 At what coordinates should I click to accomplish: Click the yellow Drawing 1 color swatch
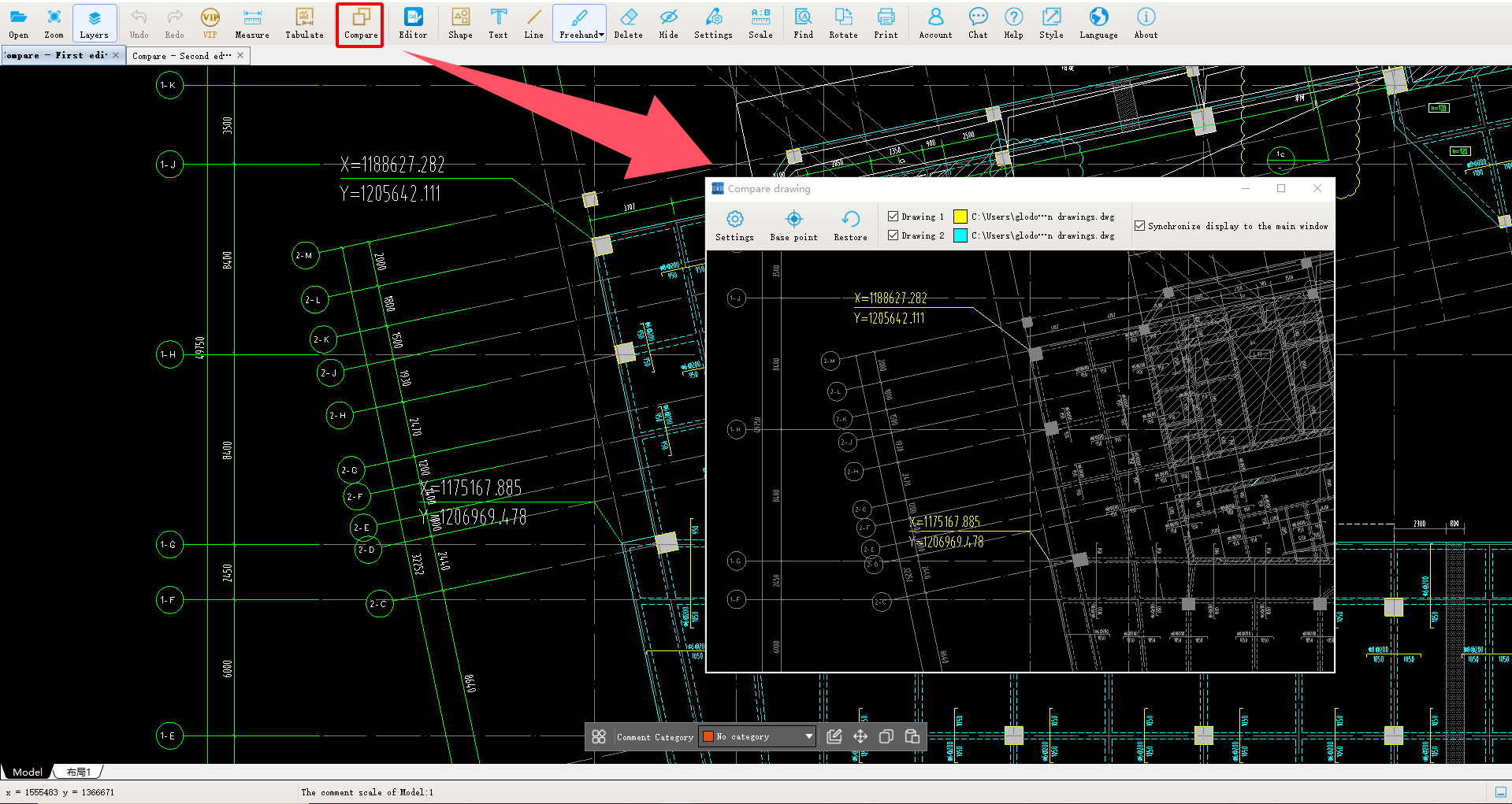[960, 217]
